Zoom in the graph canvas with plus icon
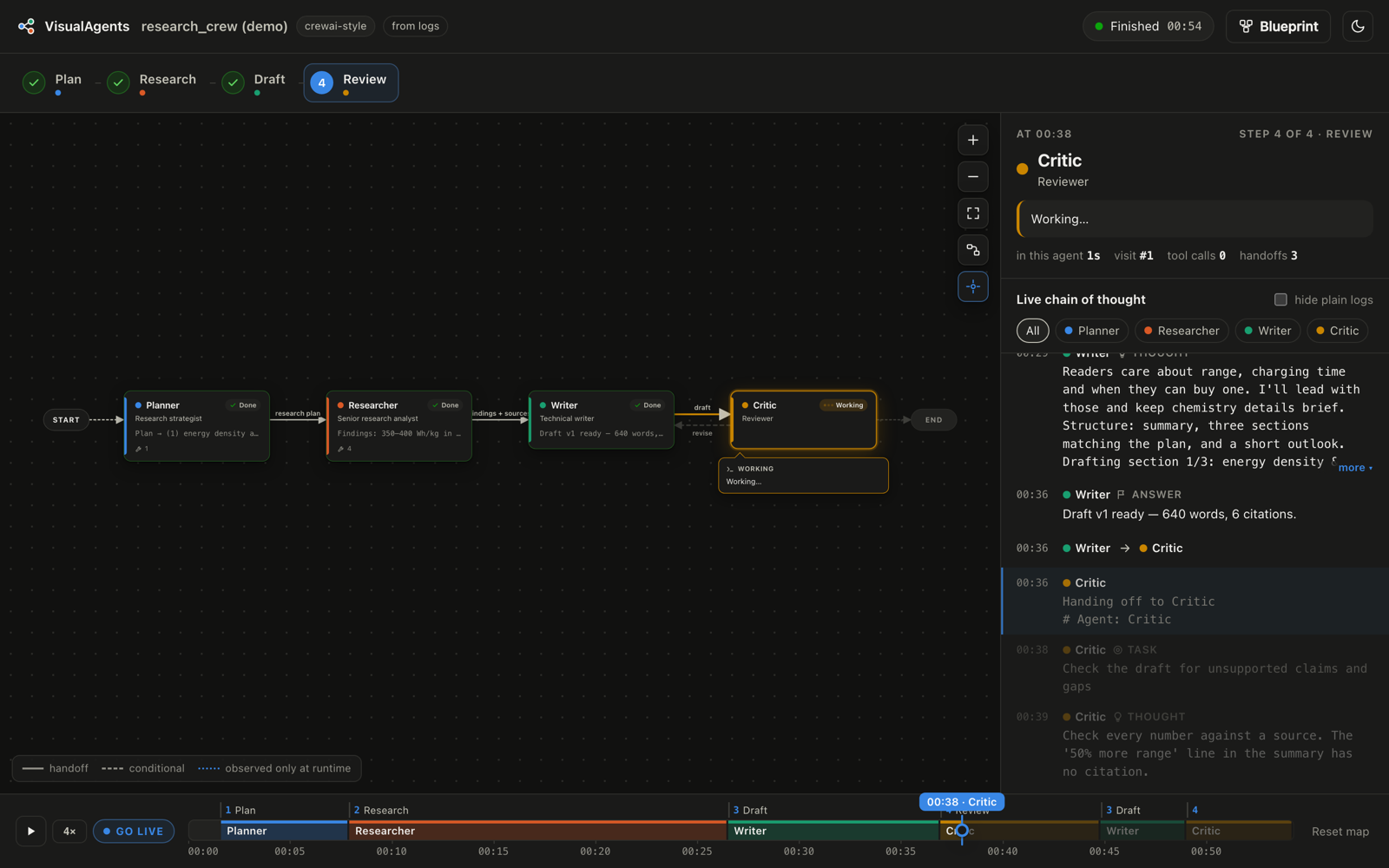This screenshot has width=1389, height=868. 973,140
